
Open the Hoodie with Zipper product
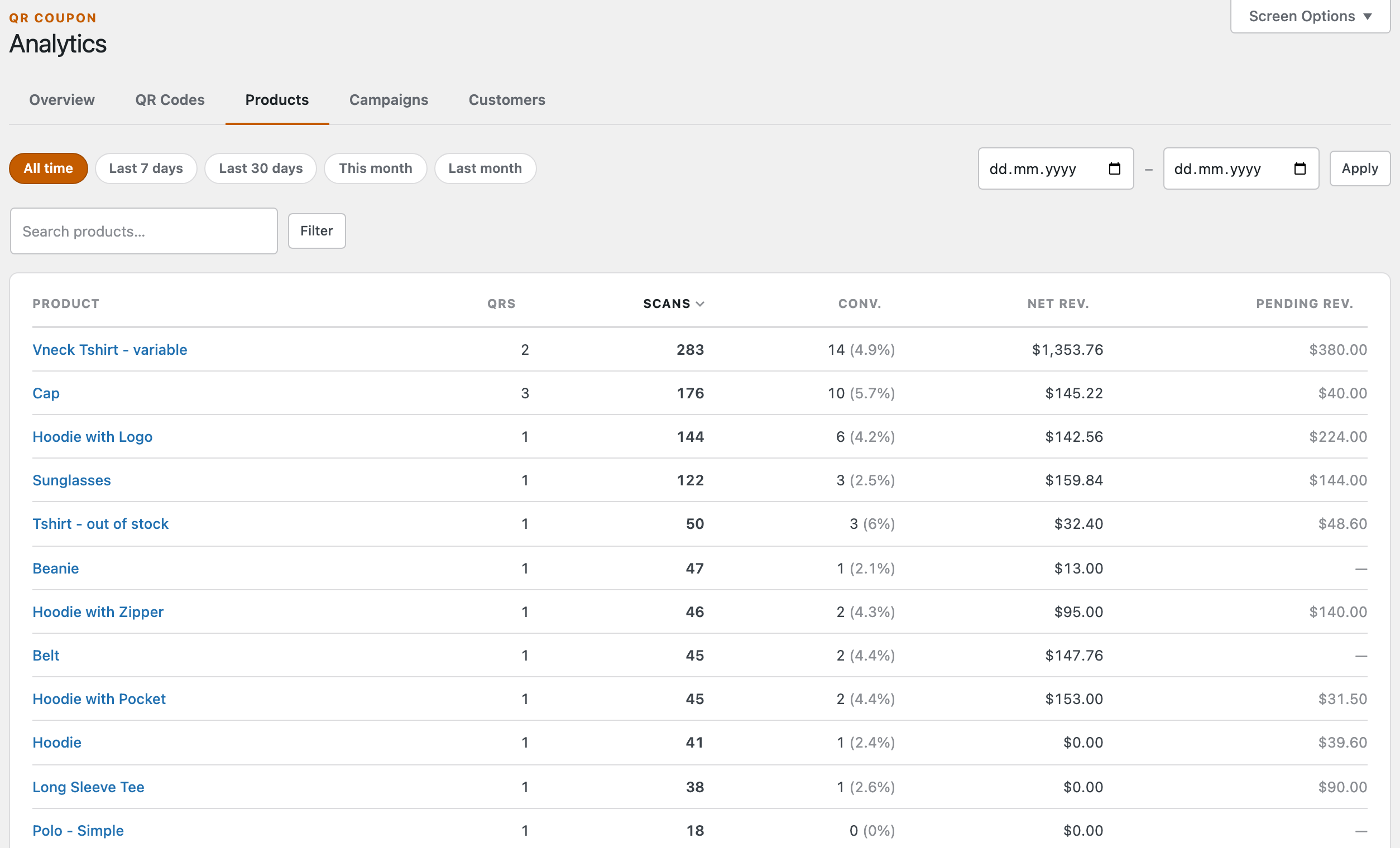tap(98, 612)
